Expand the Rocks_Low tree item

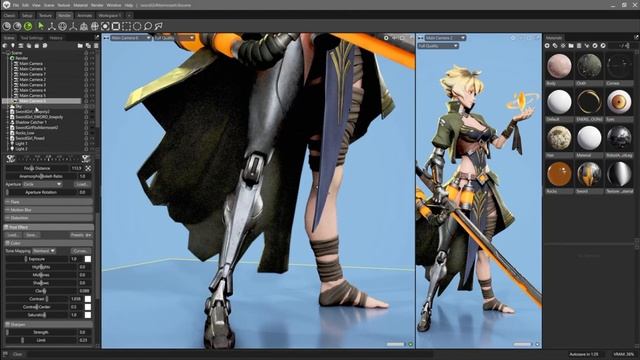point(7,133)
